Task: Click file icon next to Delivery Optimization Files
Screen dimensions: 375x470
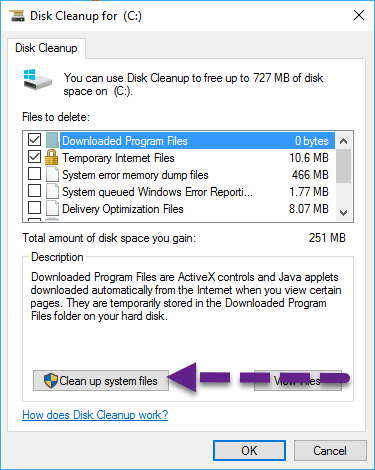Action: [52, 209]
